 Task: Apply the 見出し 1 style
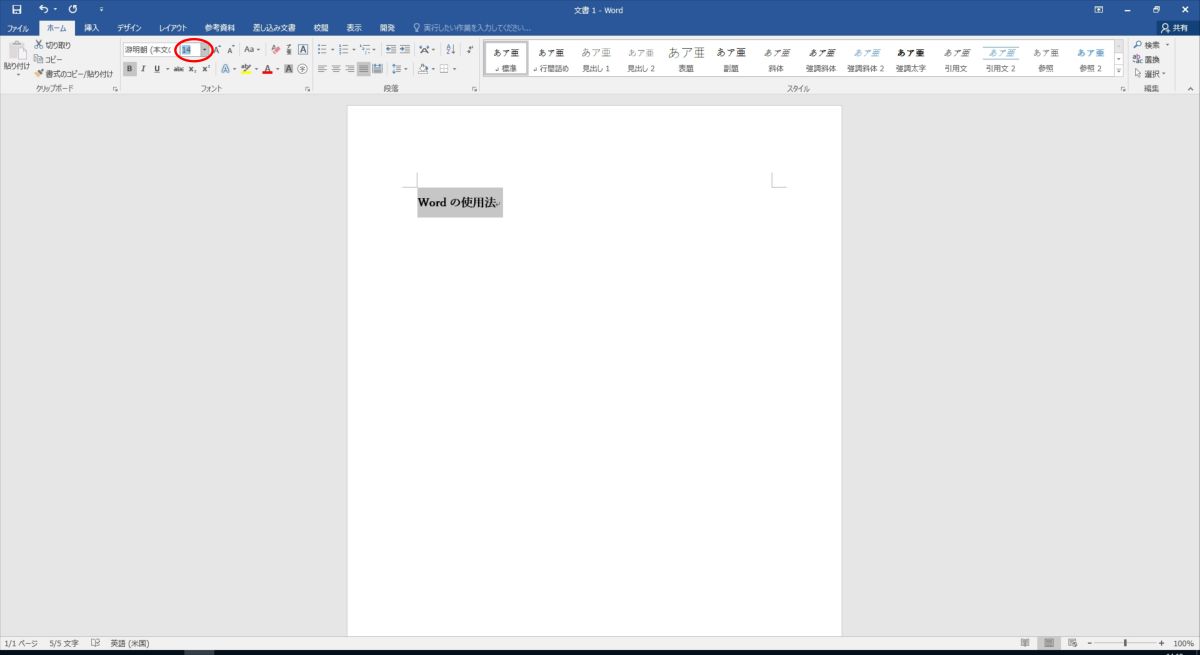pos(596,59)
